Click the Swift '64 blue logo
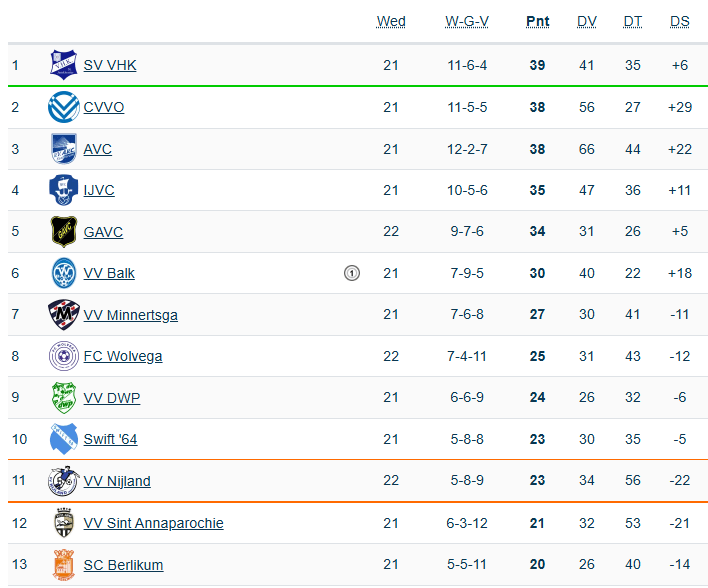Screen dimensions: 708x588 (64, 439)
